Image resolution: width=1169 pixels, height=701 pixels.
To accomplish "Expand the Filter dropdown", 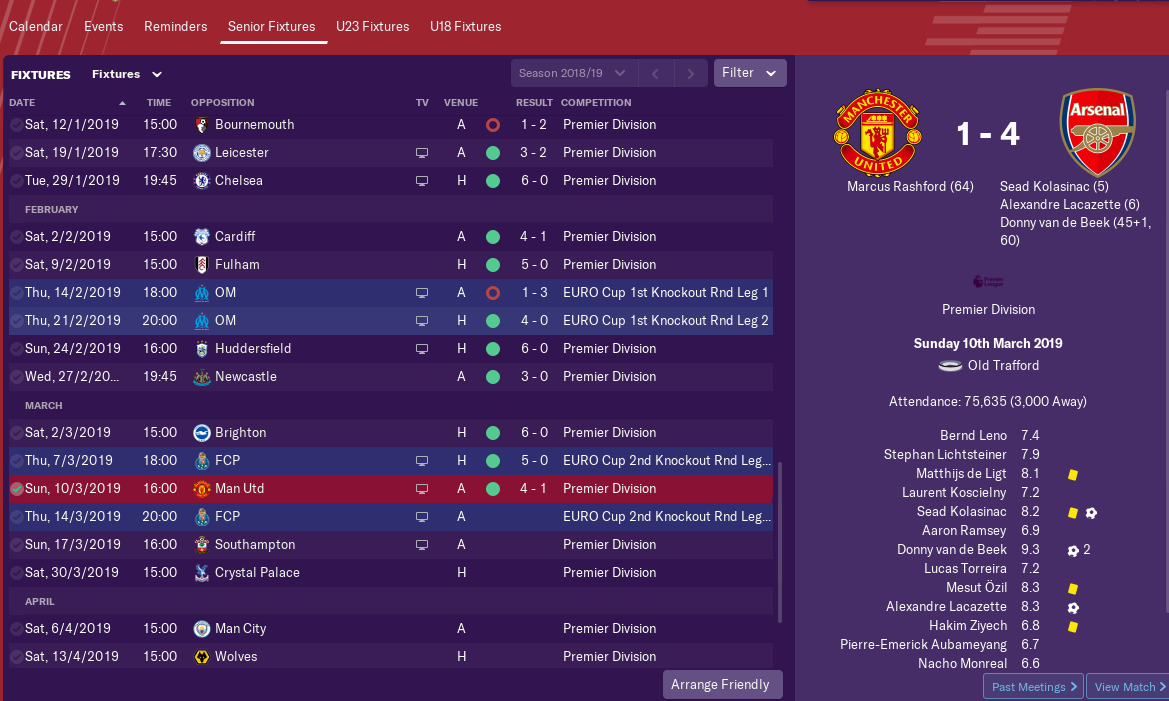I will pos(749,73).
